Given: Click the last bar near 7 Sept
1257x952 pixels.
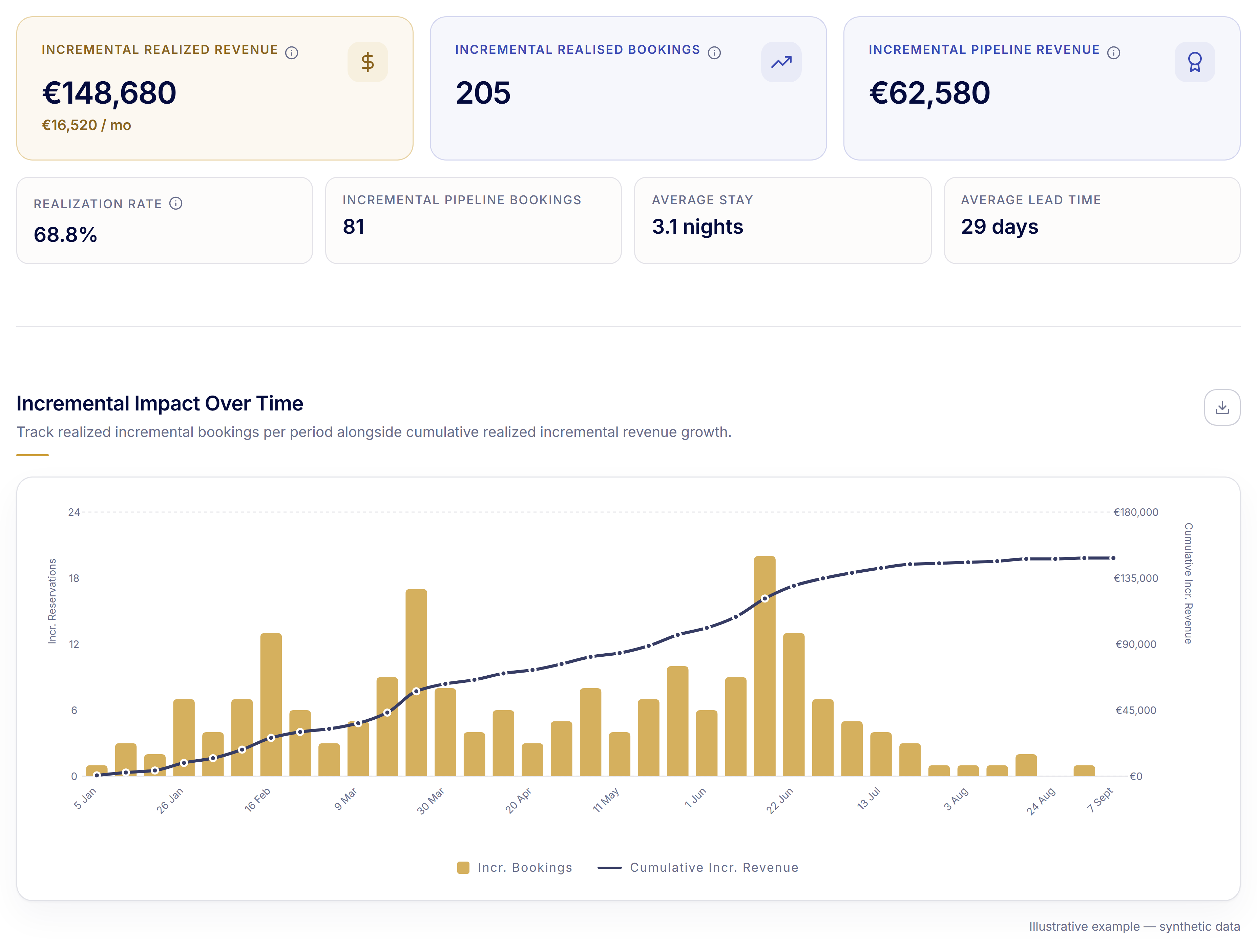Looking at the screenshot, I should pos(1084,771).
